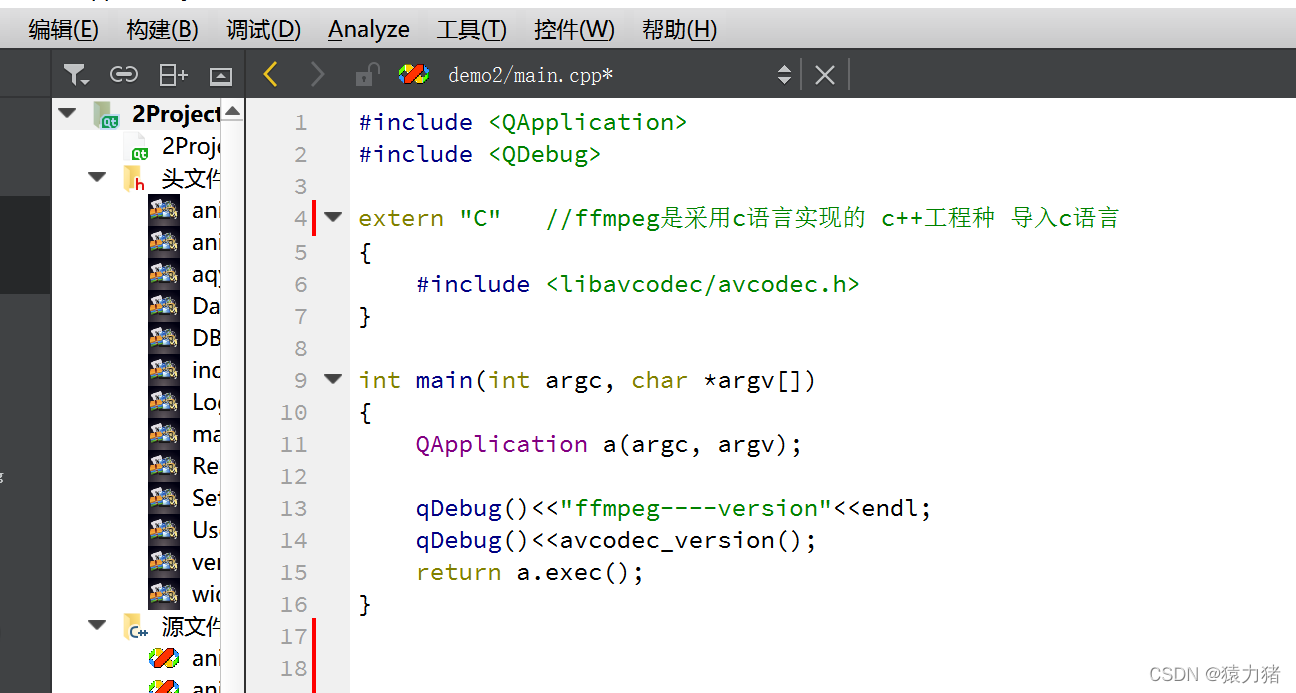Select header file starting with DB
Viewport: 1296px width, 693px height.
(x=206, y=338)
